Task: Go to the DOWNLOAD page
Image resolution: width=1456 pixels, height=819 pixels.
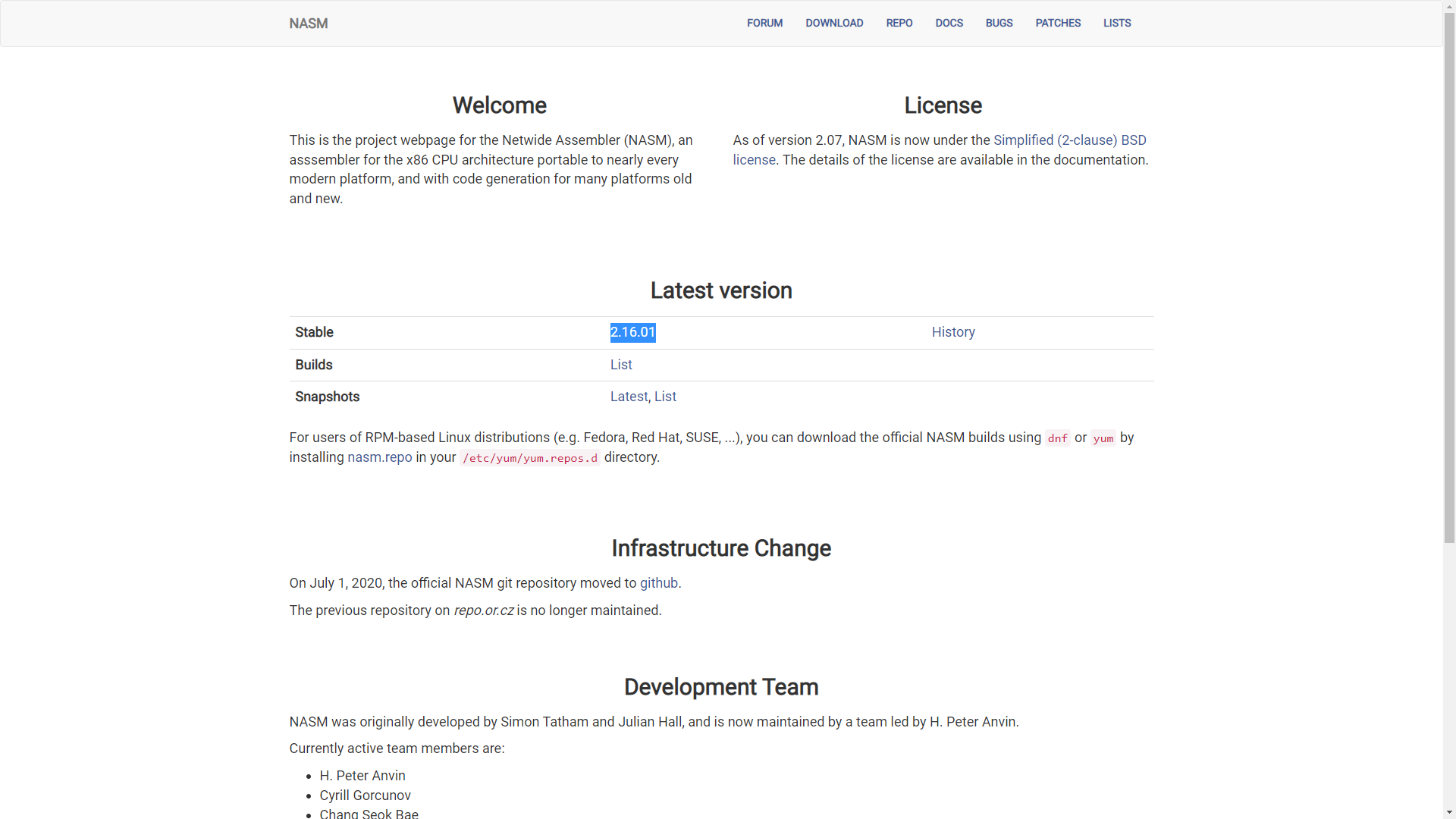Action: pyautogui.click(x=834, y=24)
